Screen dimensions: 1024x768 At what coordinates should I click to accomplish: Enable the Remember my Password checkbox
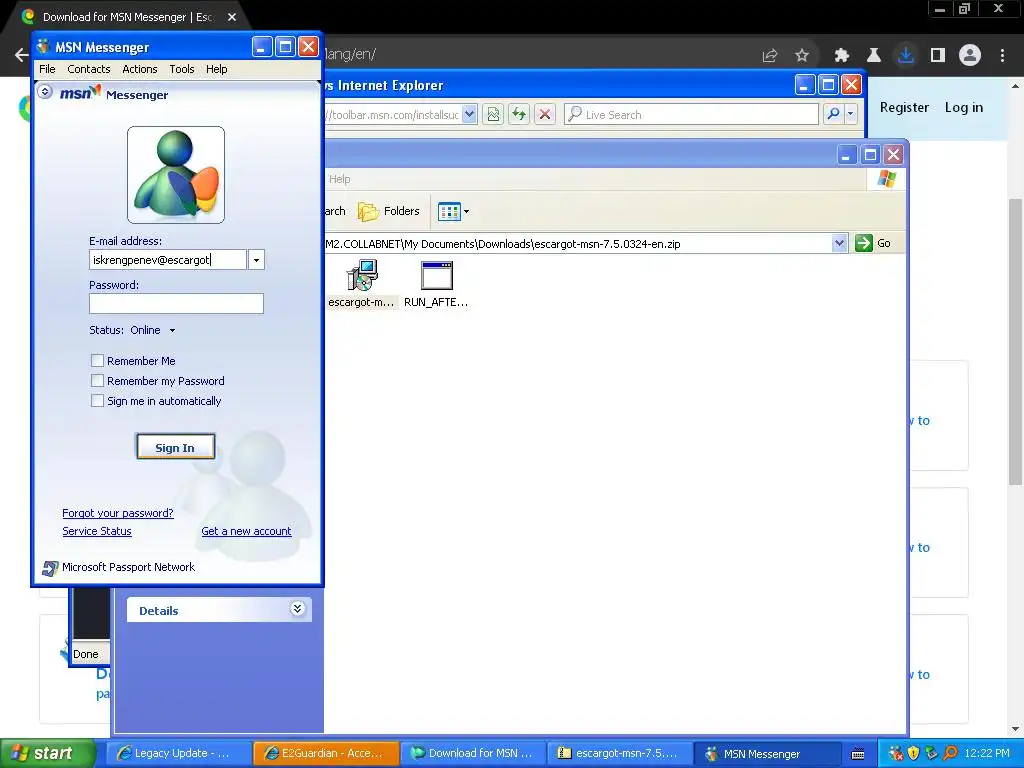(x=97, y=381)
